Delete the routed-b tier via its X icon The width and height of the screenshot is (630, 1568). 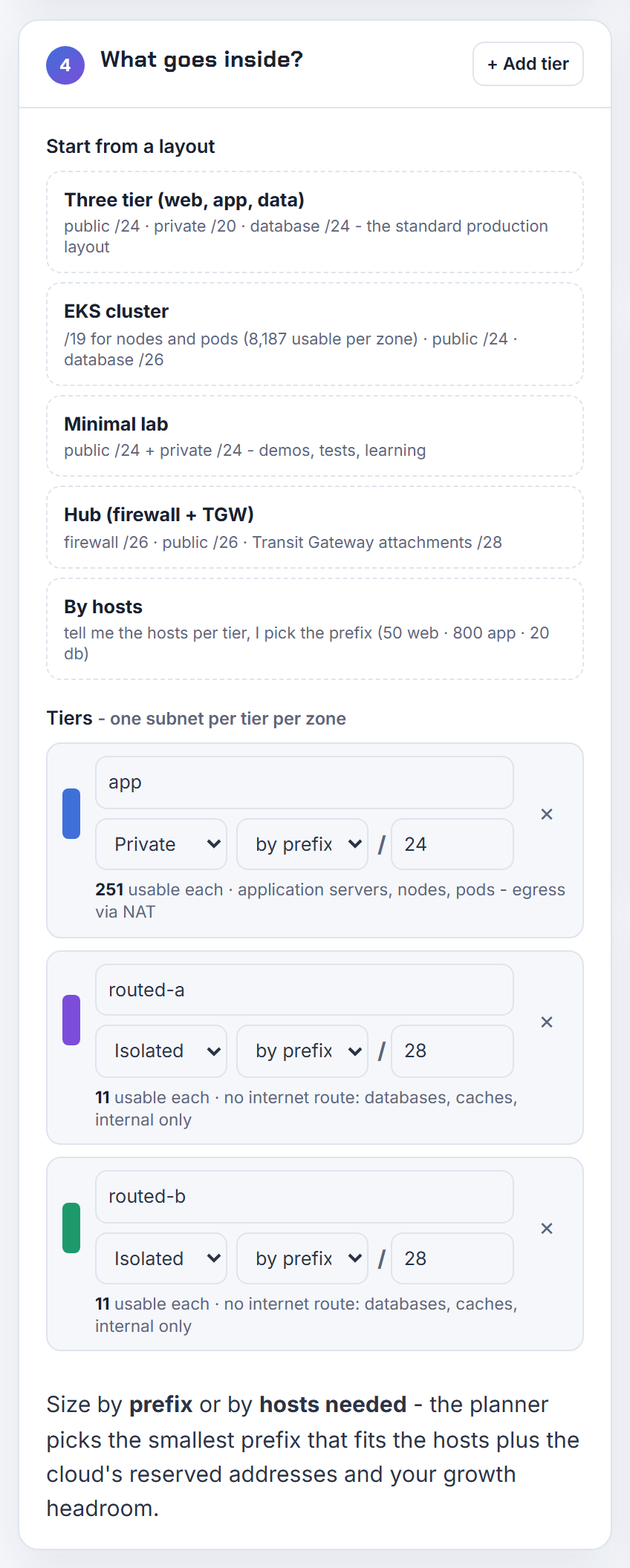click(547, 1229)
